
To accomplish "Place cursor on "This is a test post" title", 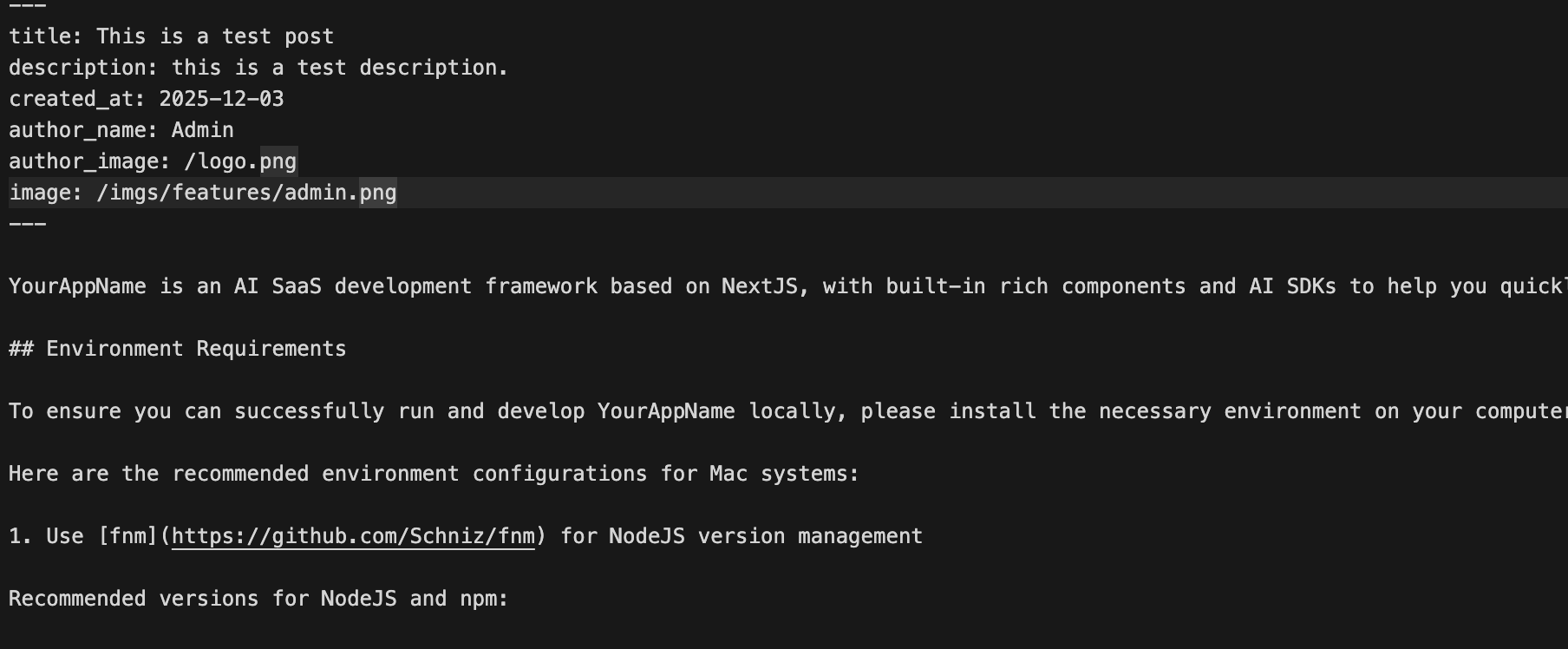I will point(214,36).
